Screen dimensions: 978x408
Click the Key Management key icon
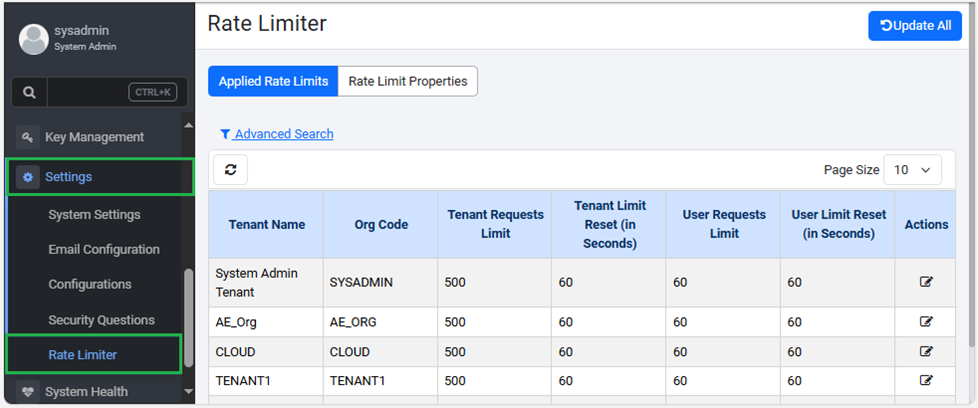[27, 137]
